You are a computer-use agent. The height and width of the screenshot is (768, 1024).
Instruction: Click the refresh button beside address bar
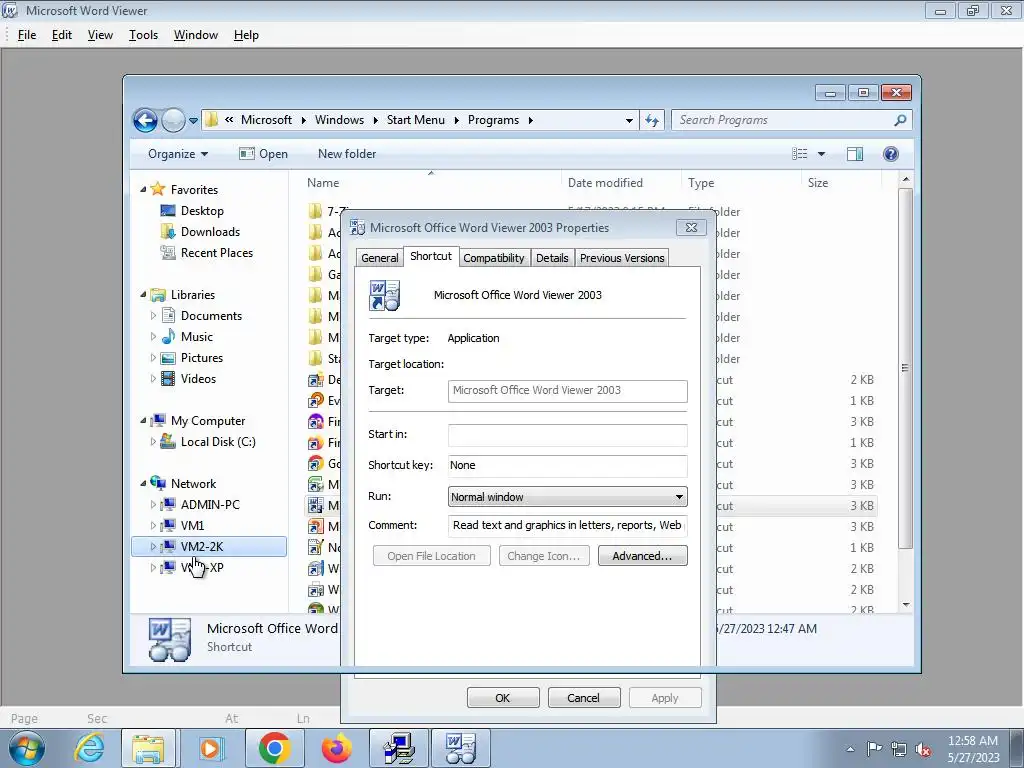click(x=652, y=120)
